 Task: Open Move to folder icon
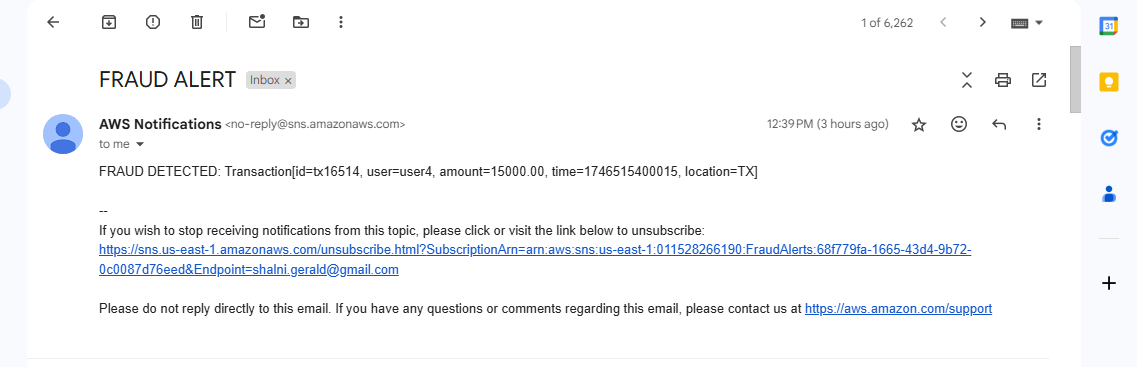300,22
